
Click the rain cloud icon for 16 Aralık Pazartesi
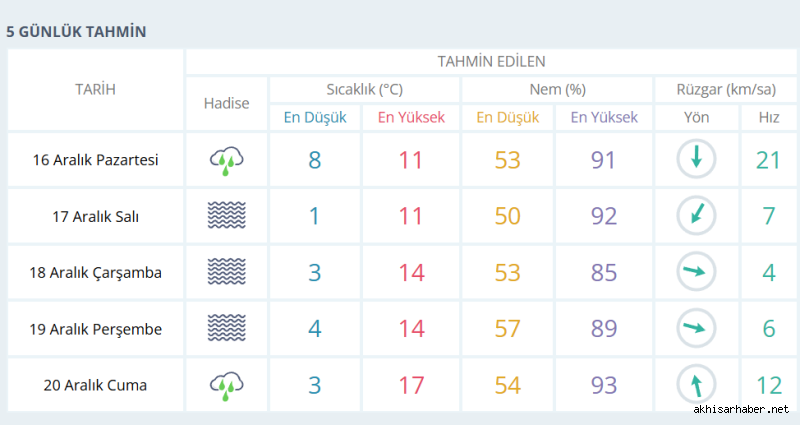(227, 161)
